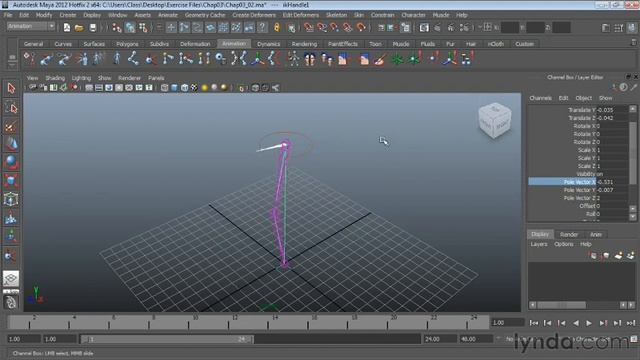This screenshot has height=360, width=640.
Task: Open the Options menu in Layer Editor
Action: point(564,244)
